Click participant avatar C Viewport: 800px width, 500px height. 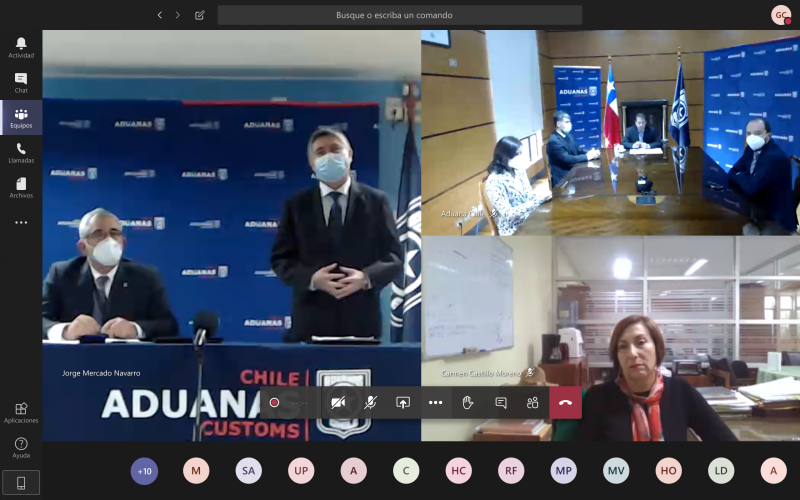[406, 471]
